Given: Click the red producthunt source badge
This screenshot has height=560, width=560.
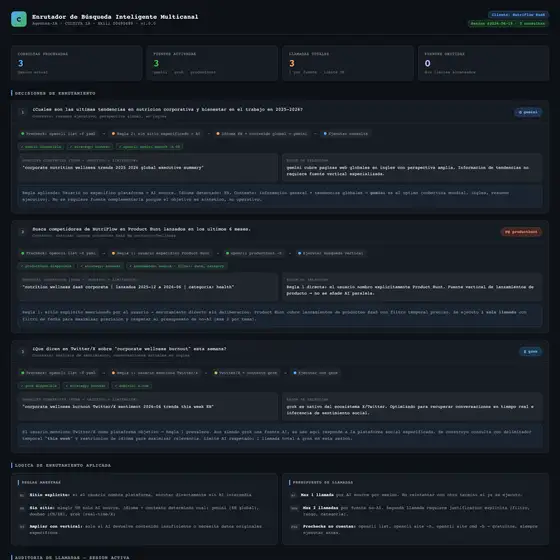Looking at the screenshot, I should click(521, 232).
